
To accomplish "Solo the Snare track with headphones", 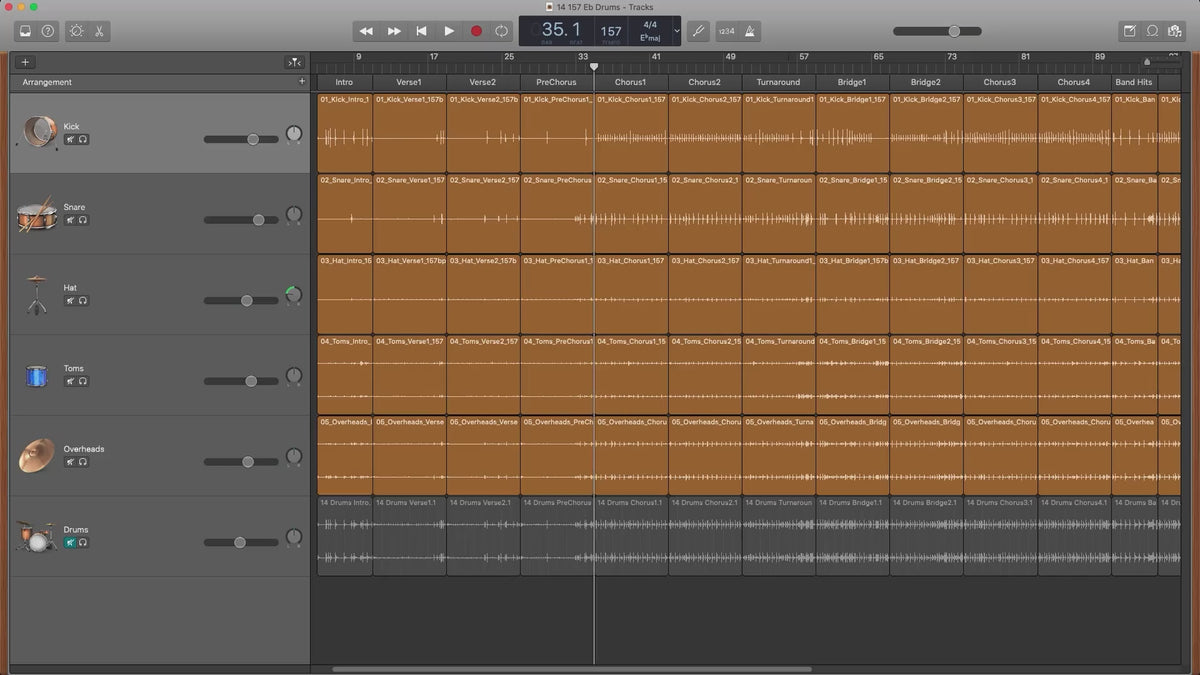I will pos(83,220).
